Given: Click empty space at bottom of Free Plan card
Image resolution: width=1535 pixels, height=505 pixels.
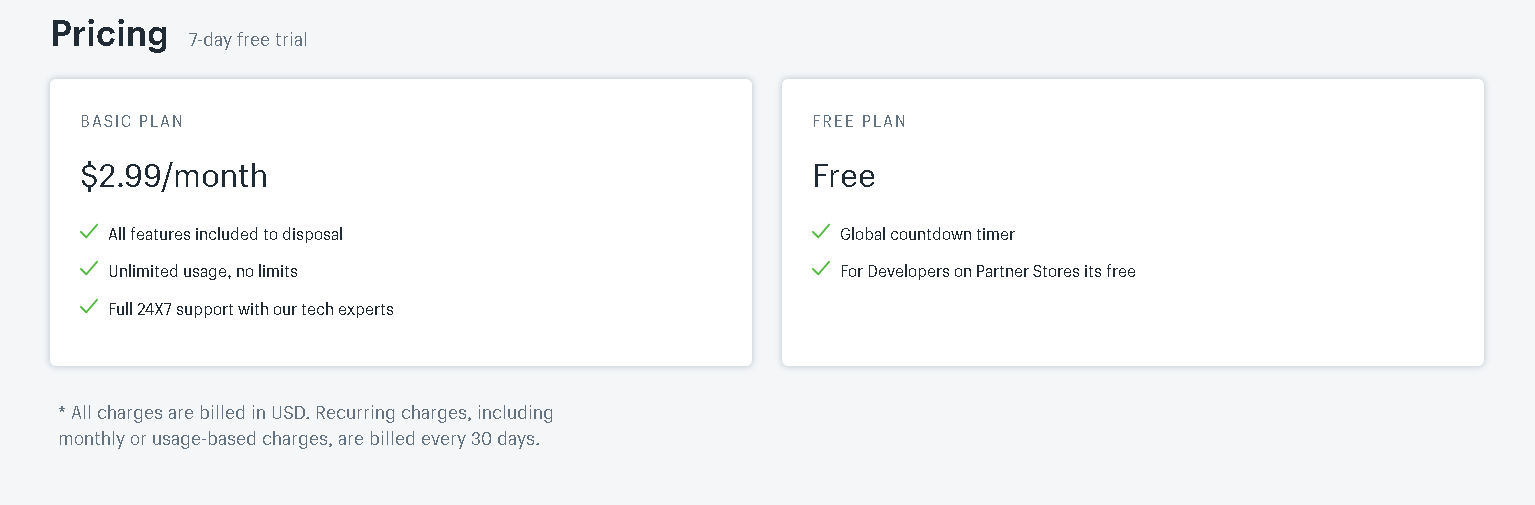Looking at the screenshot, I should [x=1132, y=335].
